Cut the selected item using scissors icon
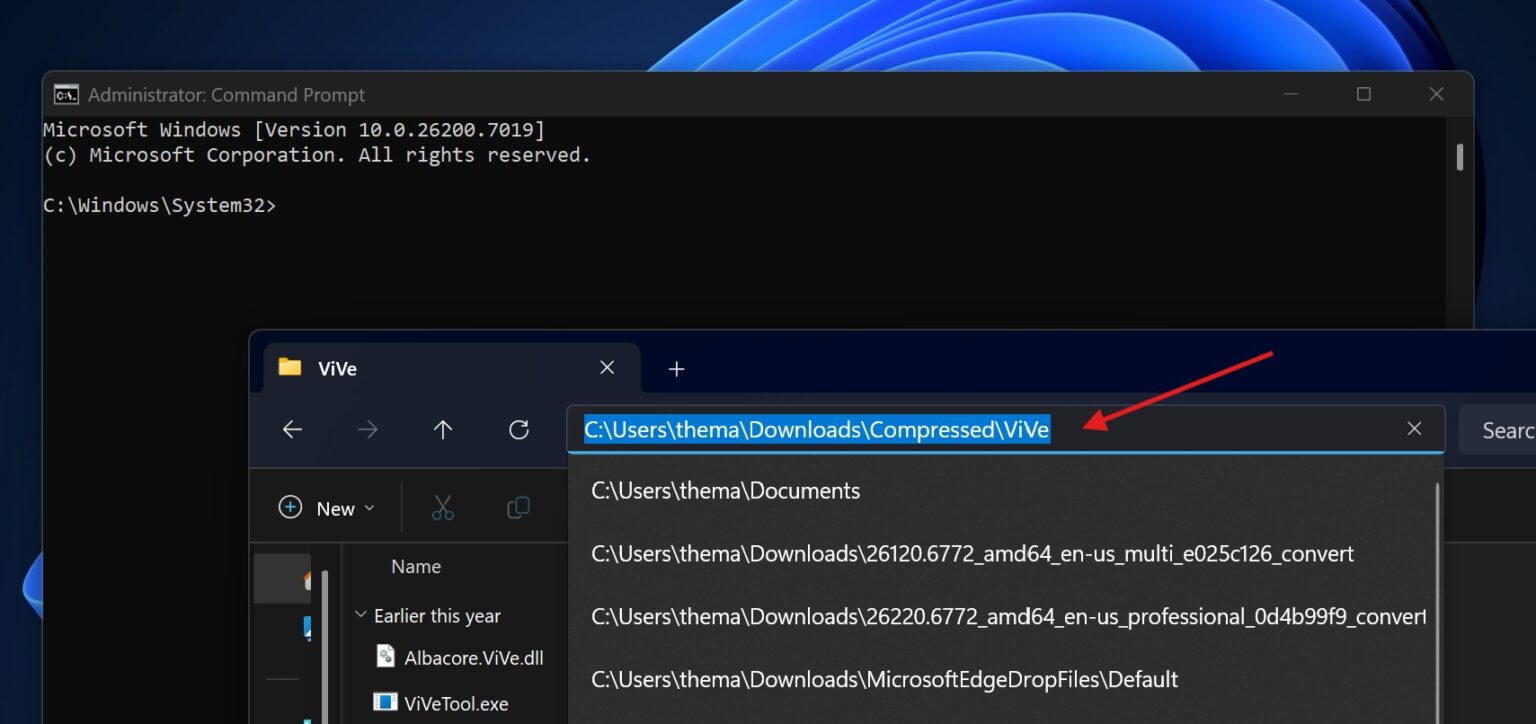 tap(443, 508)
